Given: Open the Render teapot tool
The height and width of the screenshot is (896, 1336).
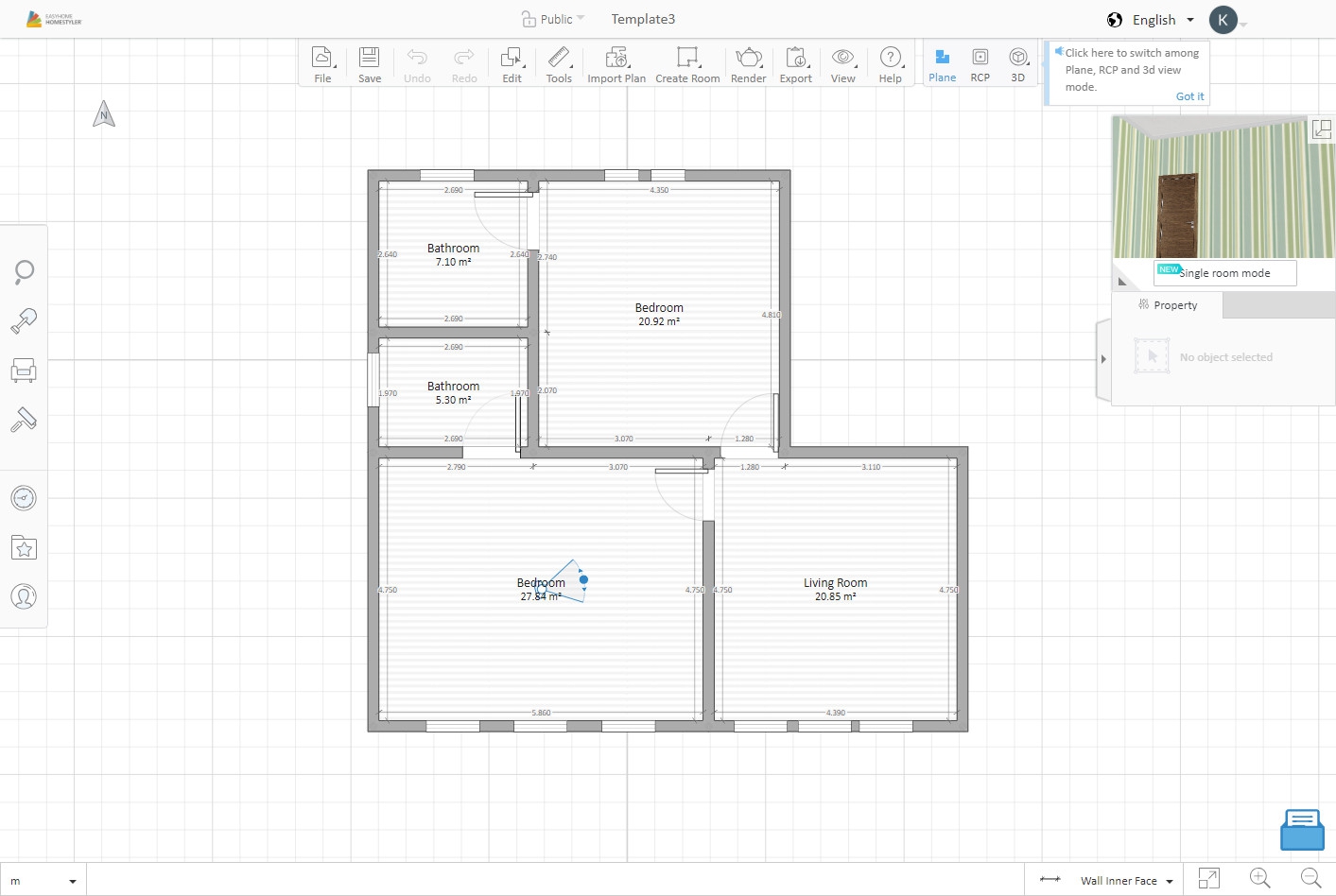Looking at the screenshot, I should pyautogui.click(x=748, y=64).
